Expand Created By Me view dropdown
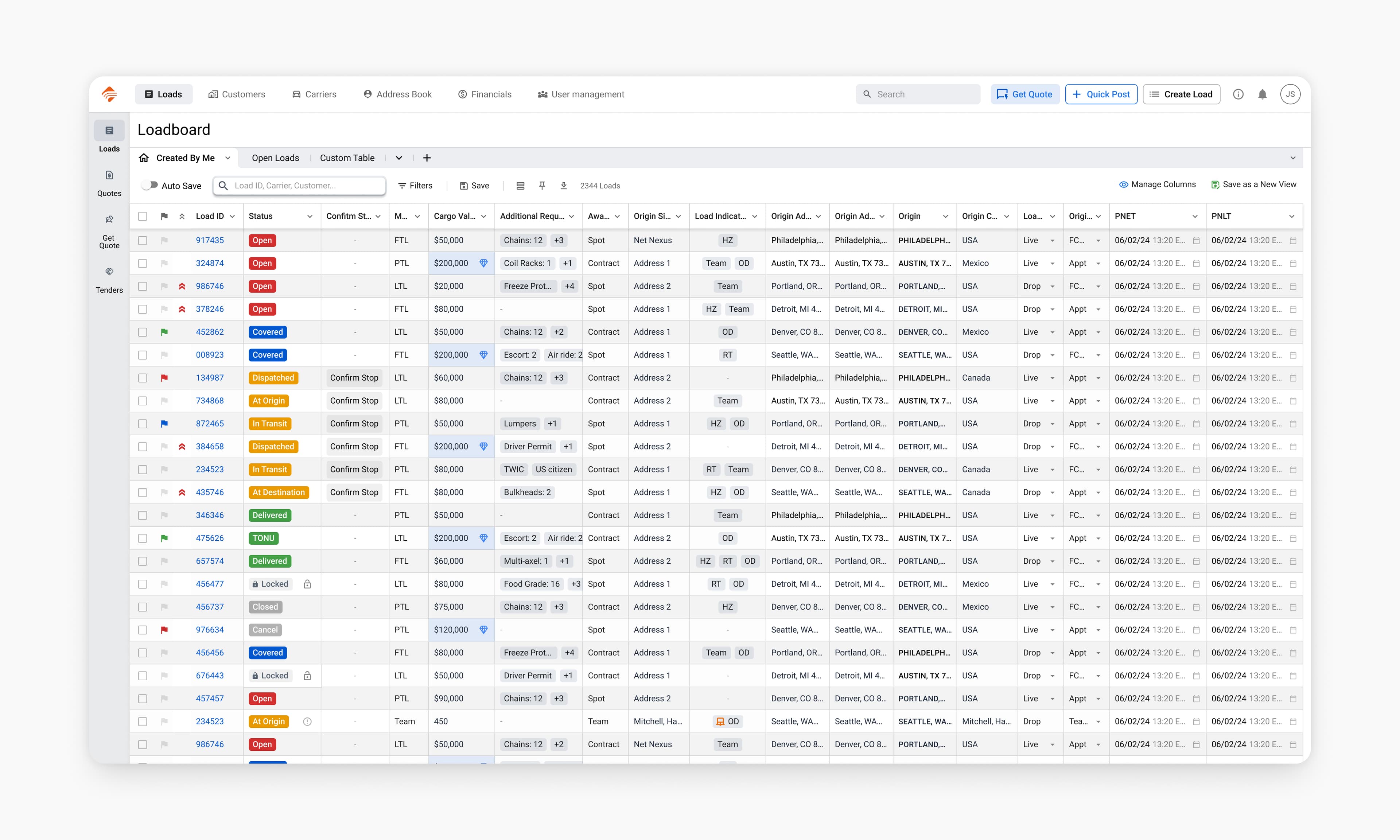 click(228, 158)
